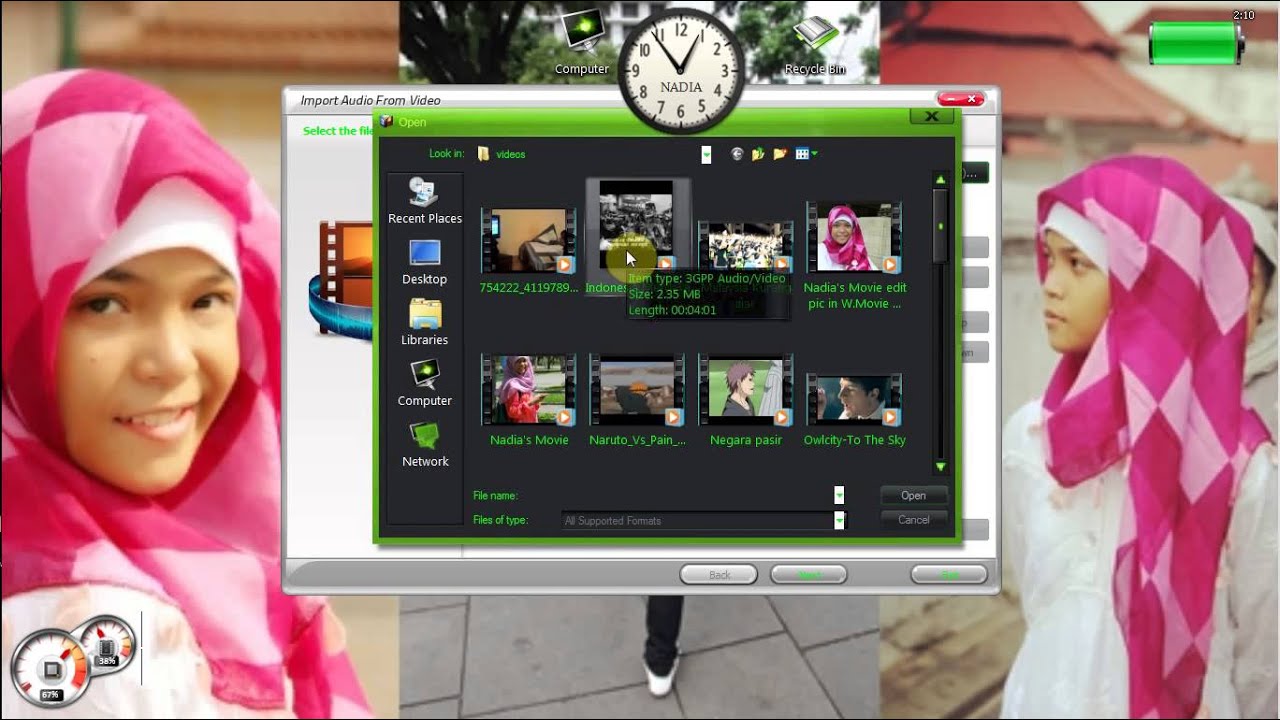The image size is (1280, 720).
Task: Go back to the last folder visited
Action: [x=737, y=154]
